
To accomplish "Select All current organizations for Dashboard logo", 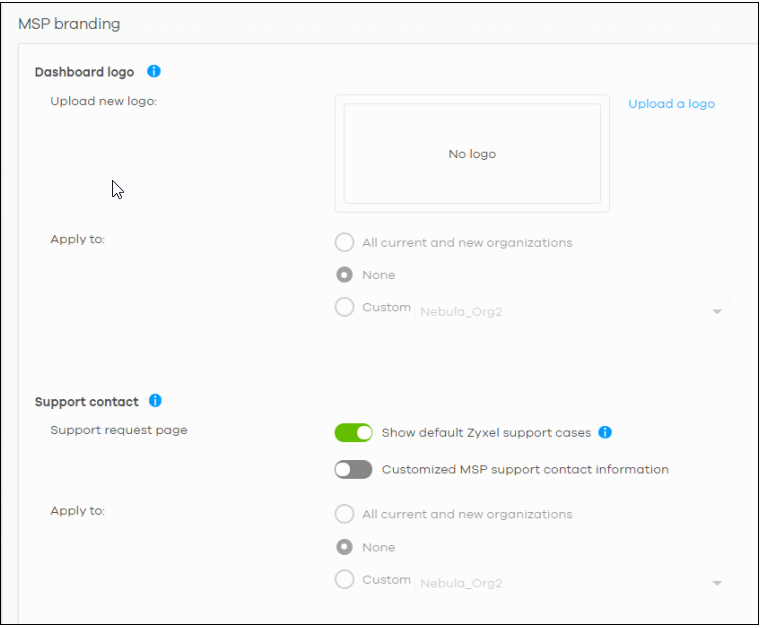I will click(x=345, y=242).
